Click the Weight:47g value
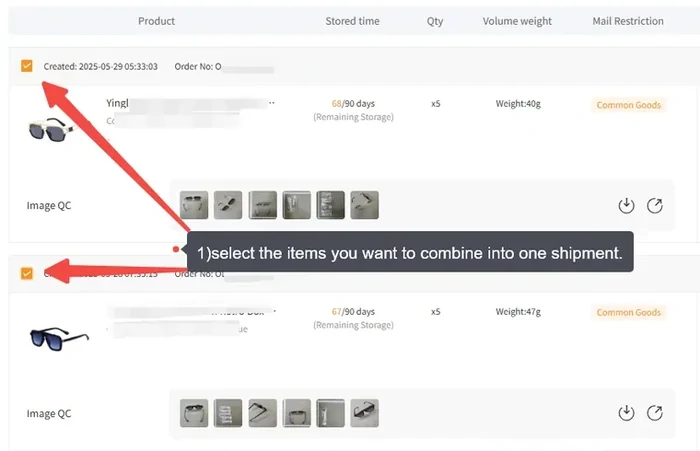Screen dimensions: 700x451 518,312
